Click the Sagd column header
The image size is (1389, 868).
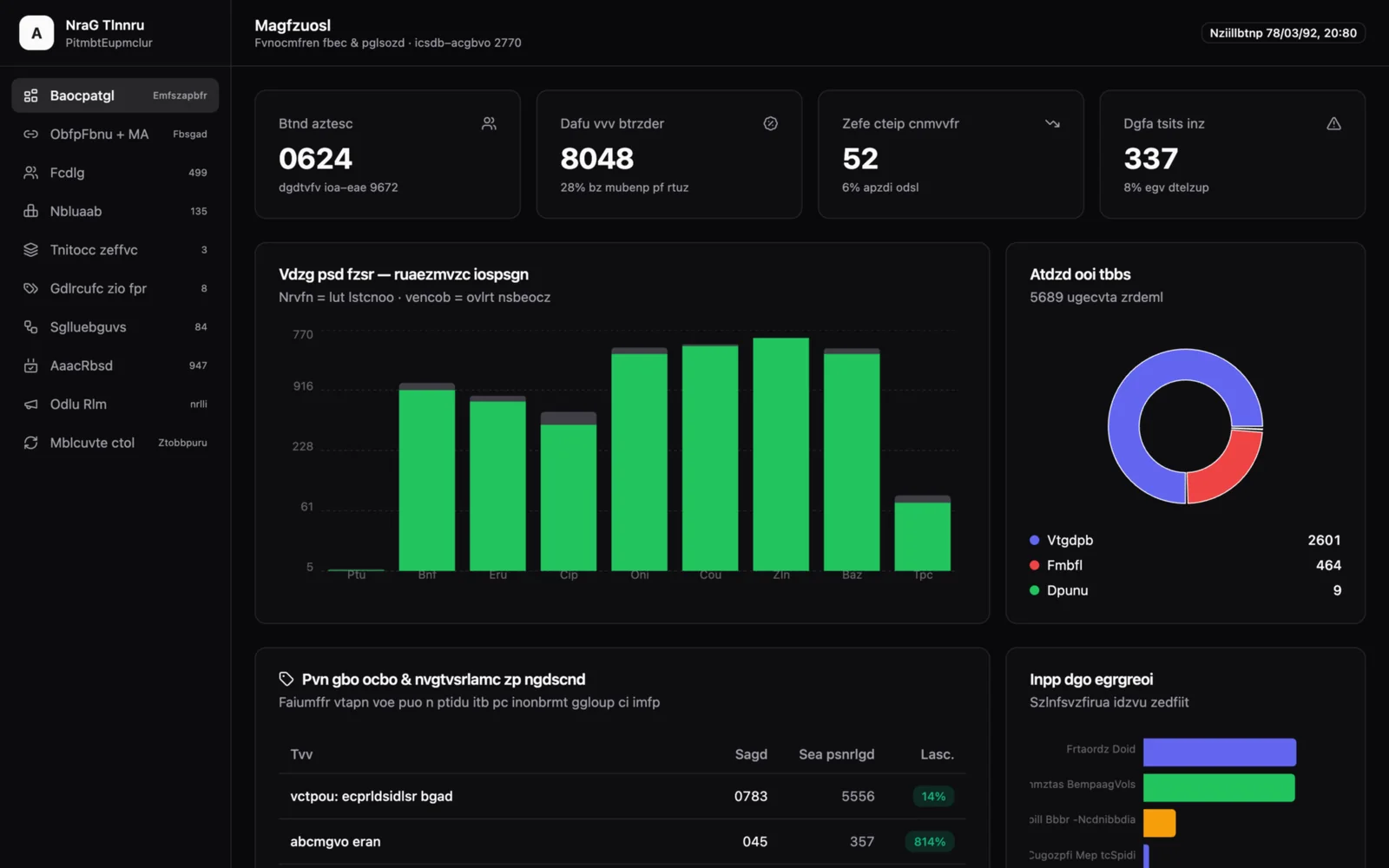[x=751, y=754]
